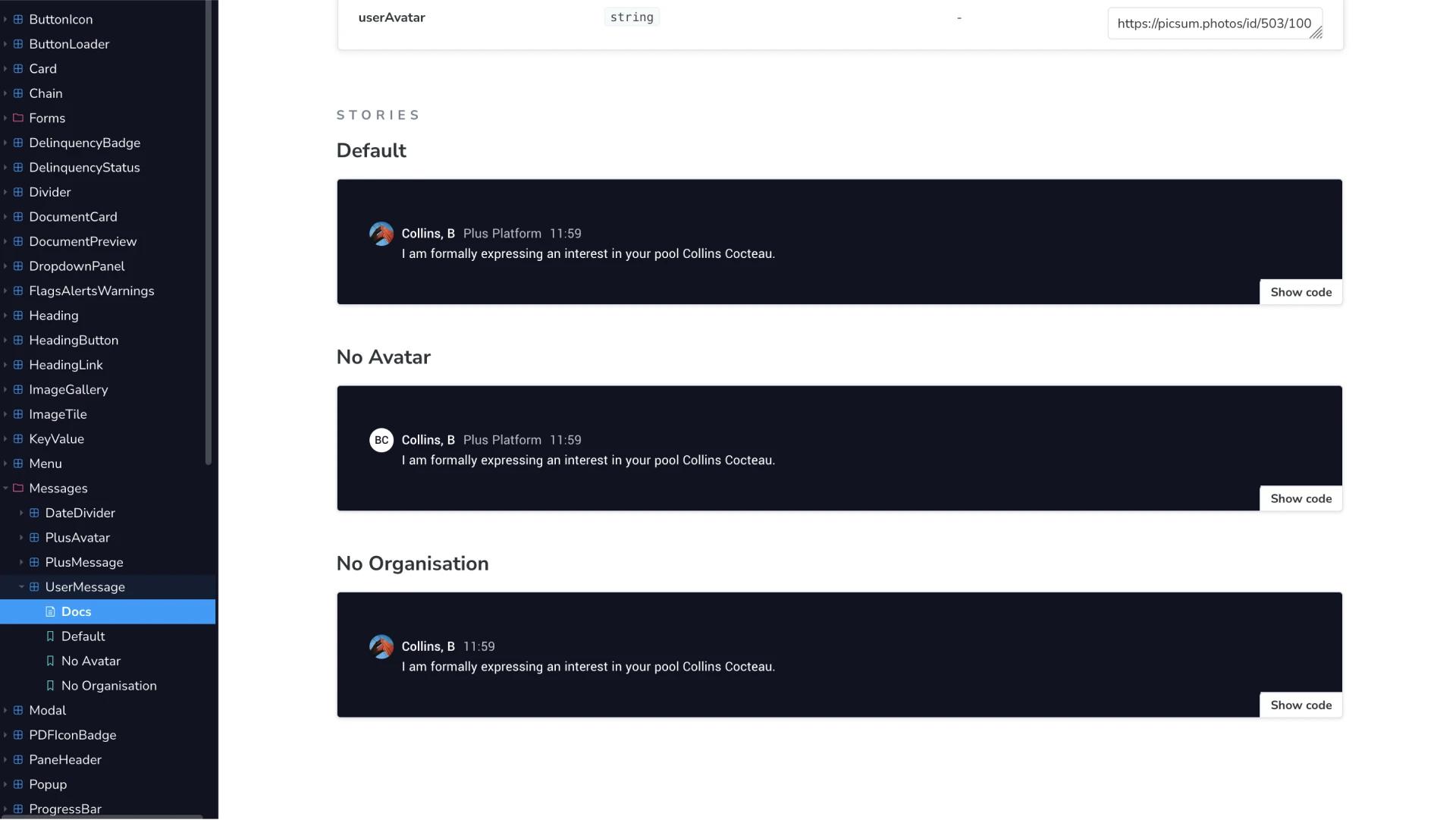1456x820 pixels.
Task: Click the Docs document icon in sidebar
Action: pyautogui.click(x=50, y=611)
